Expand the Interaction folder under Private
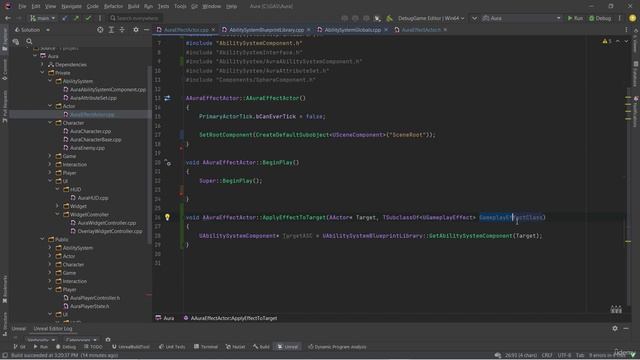This screenshot has height=360, width=640. (50, 164)
